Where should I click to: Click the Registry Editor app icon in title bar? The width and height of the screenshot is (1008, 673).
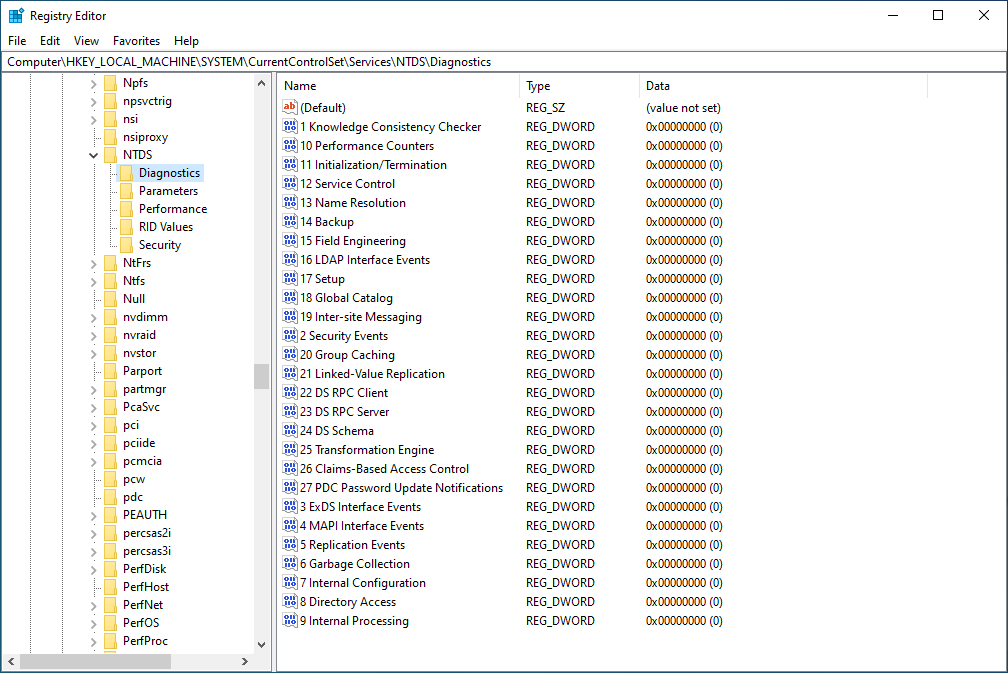pos(16,16)
